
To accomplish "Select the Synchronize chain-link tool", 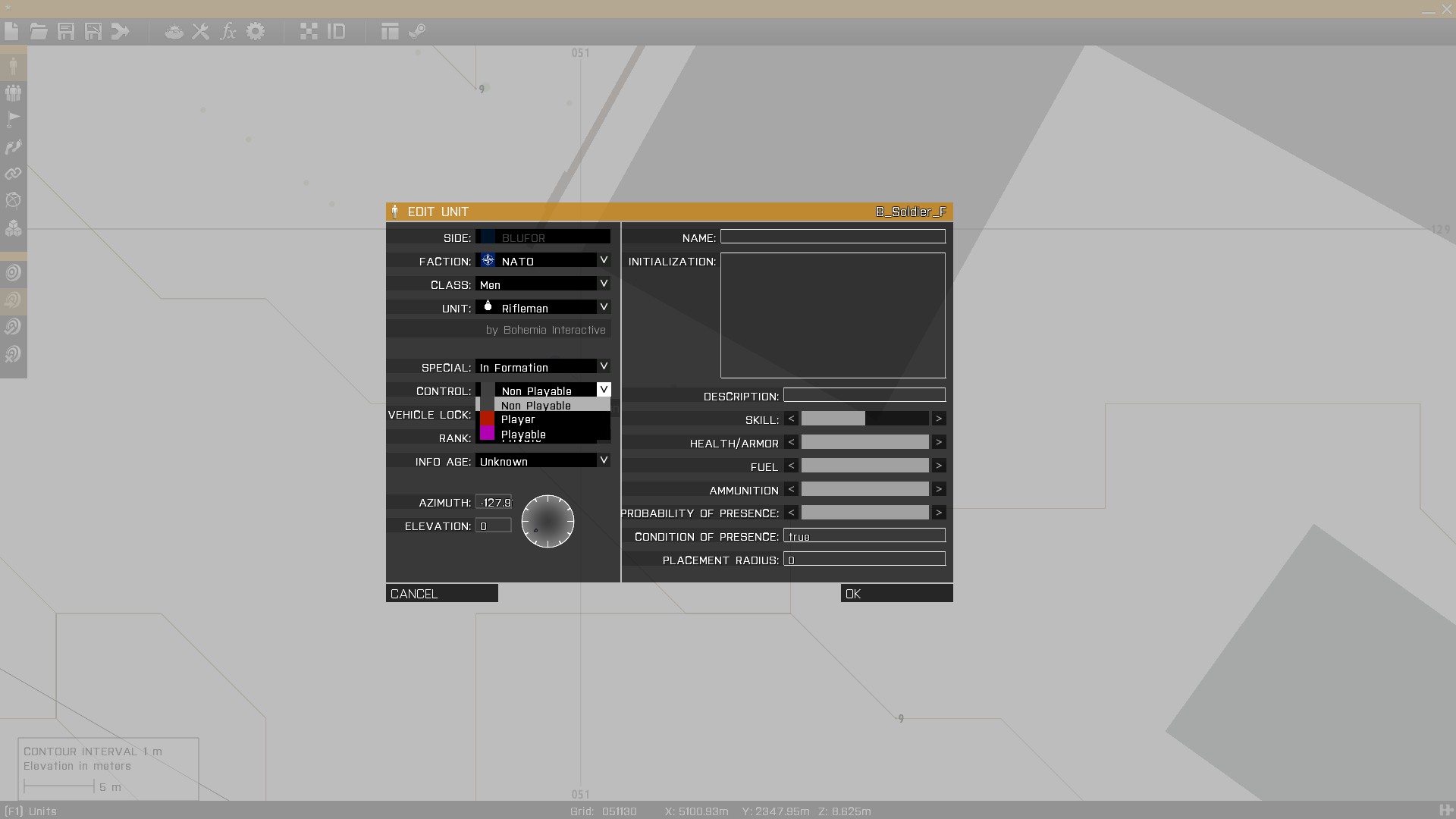I will tap(13, 174).
